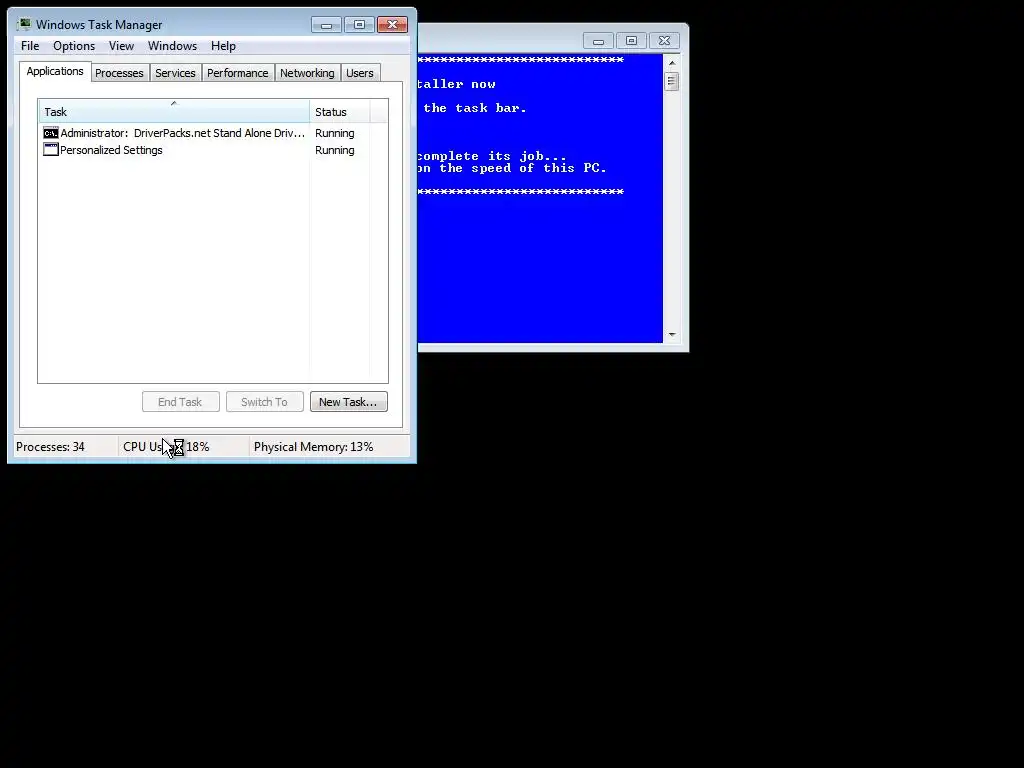Switch to the Services tab
Screen dimensions: 1024x768
click(175, 73)
